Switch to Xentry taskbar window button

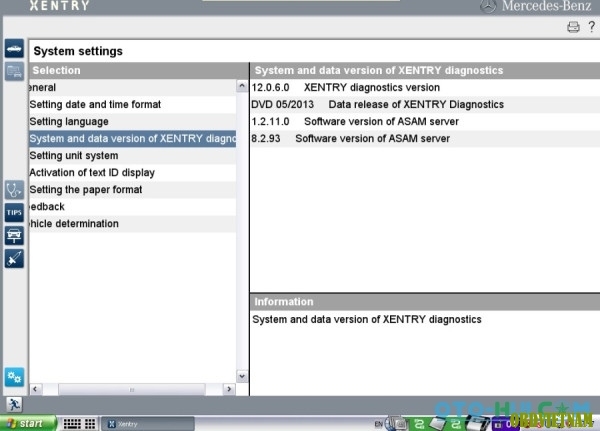(x=148, y=424)
